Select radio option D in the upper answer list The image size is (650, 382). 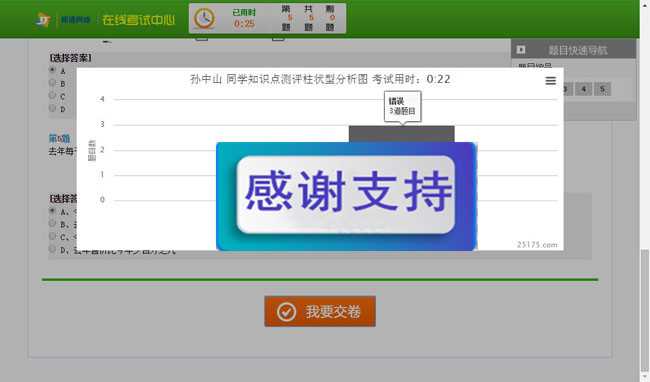click(x=52, y=108)
